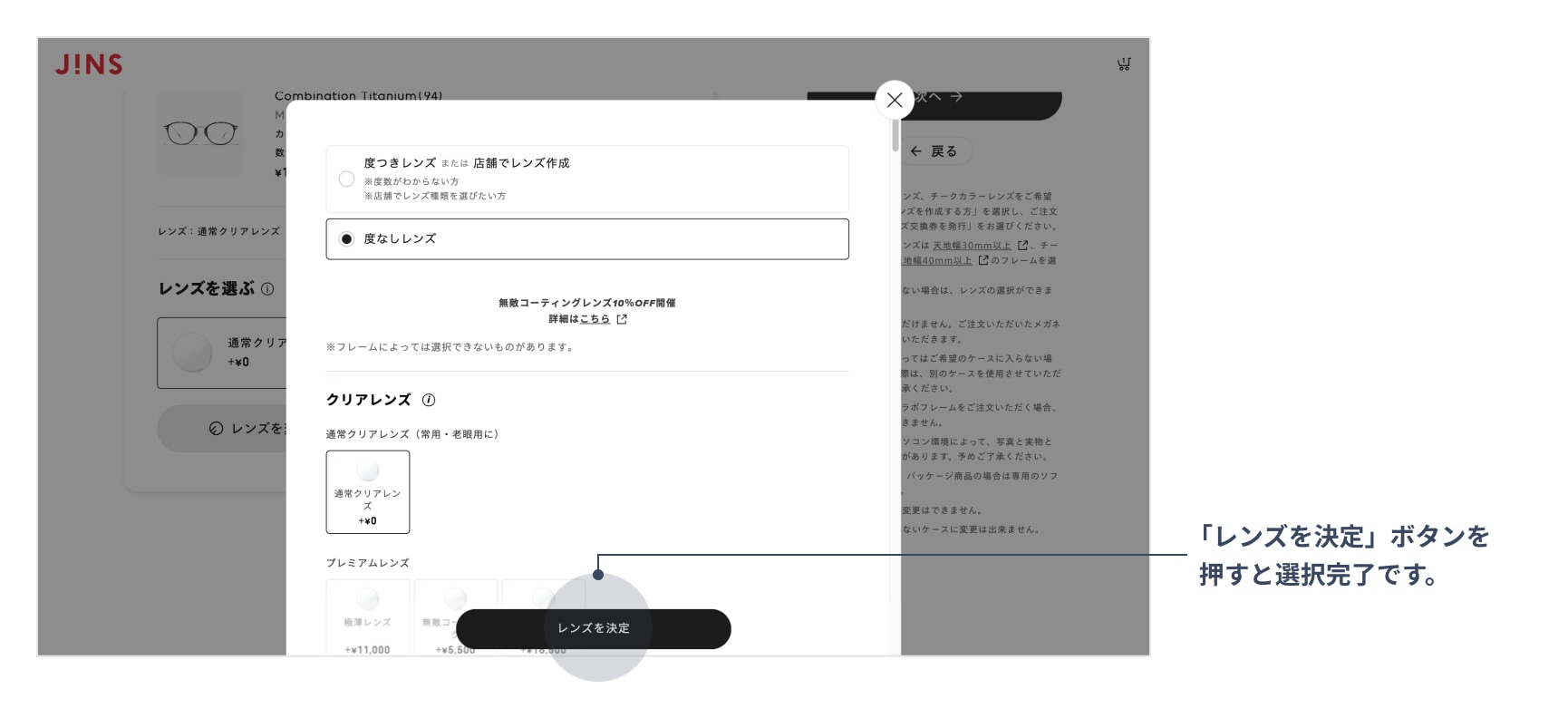Select 極薄レンズ +¥11,000 premium lens
Viewport: 1568px width, 718px height.
(x=368, y=616)
